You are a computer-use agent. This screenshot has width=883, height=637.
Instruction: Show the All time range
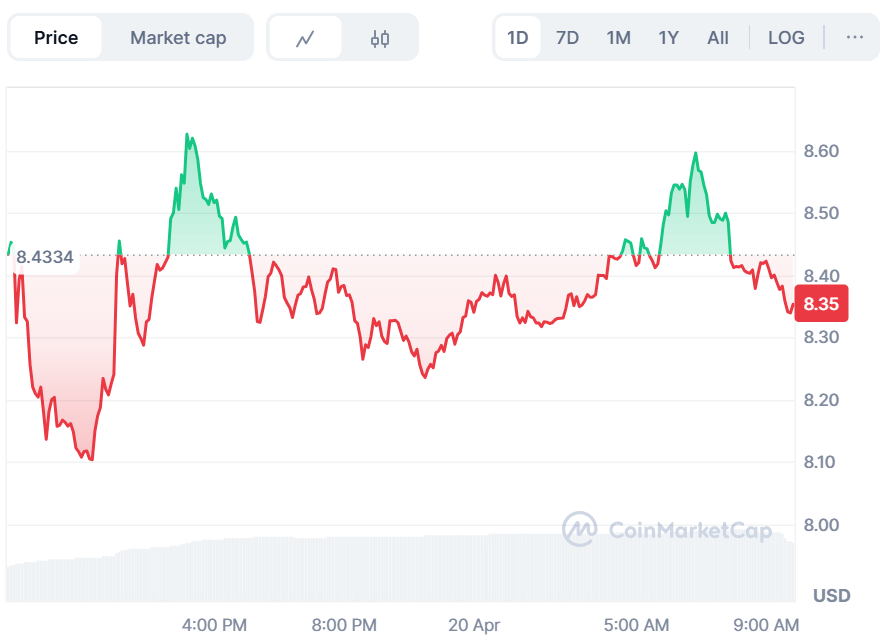tap(718, 38)
